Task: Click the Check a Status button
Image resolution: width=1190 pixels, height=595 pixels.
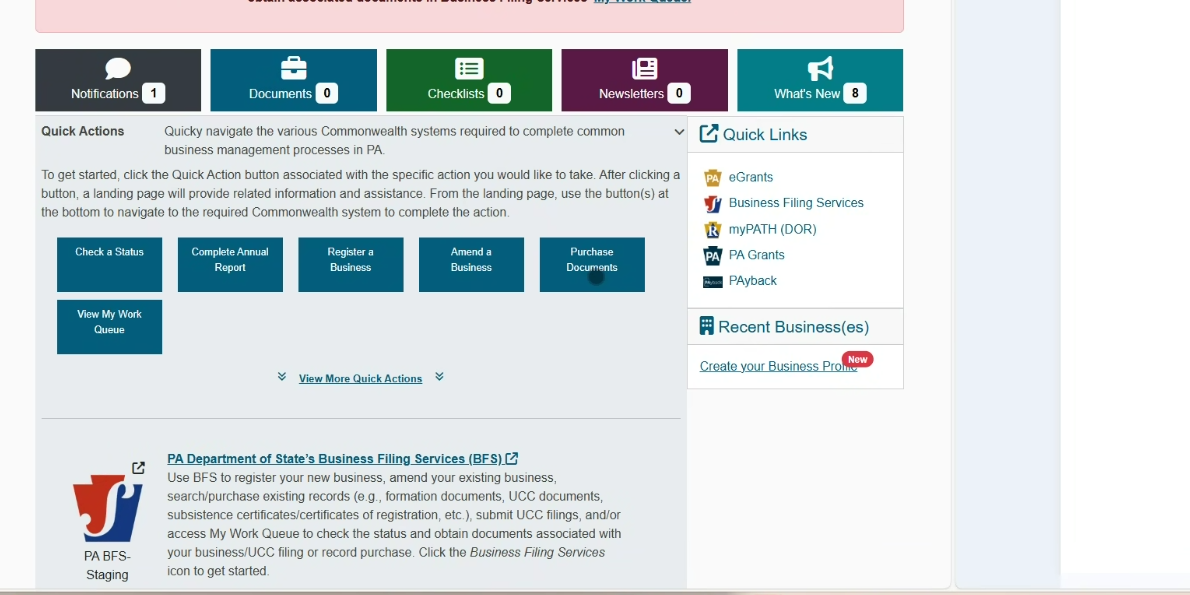Action: (x=109, y=264)
